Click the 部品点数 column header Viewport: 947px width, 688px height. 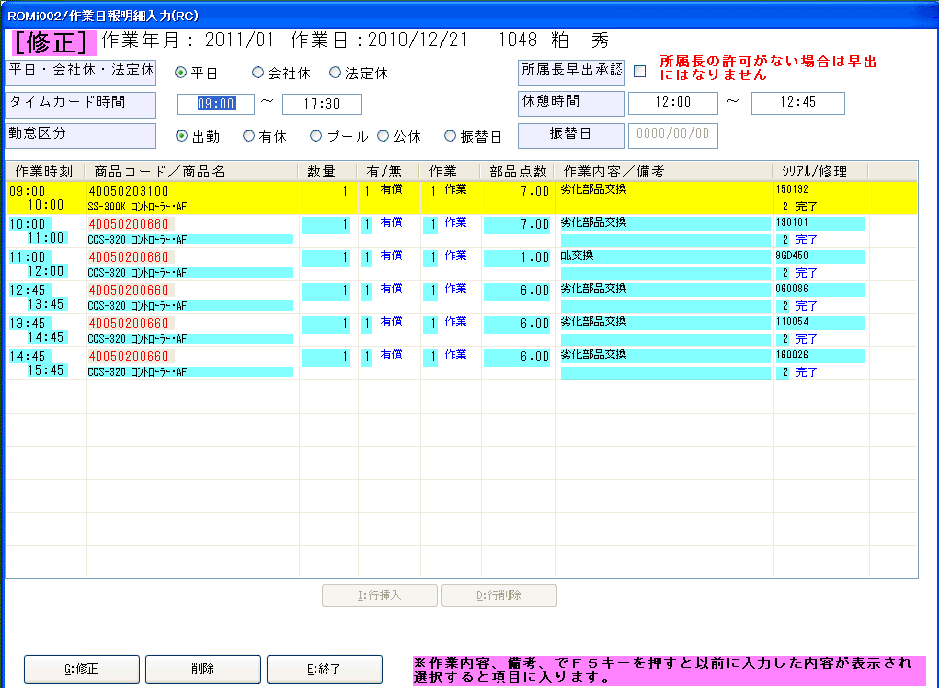(x=518, y=172)
